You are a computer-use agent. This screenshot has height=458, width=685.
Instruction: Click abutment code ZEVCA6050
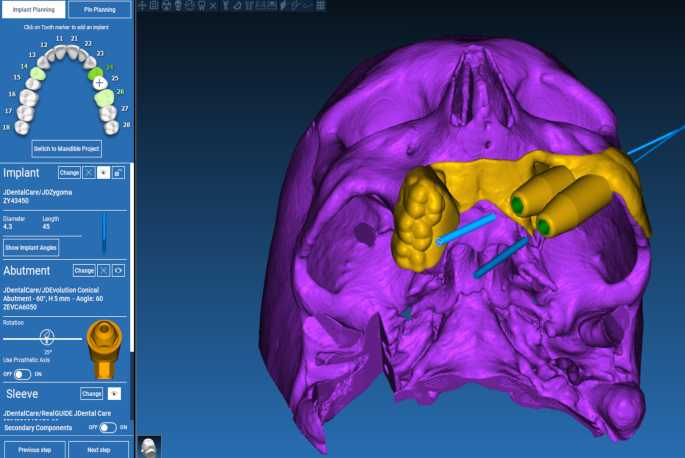20,307
